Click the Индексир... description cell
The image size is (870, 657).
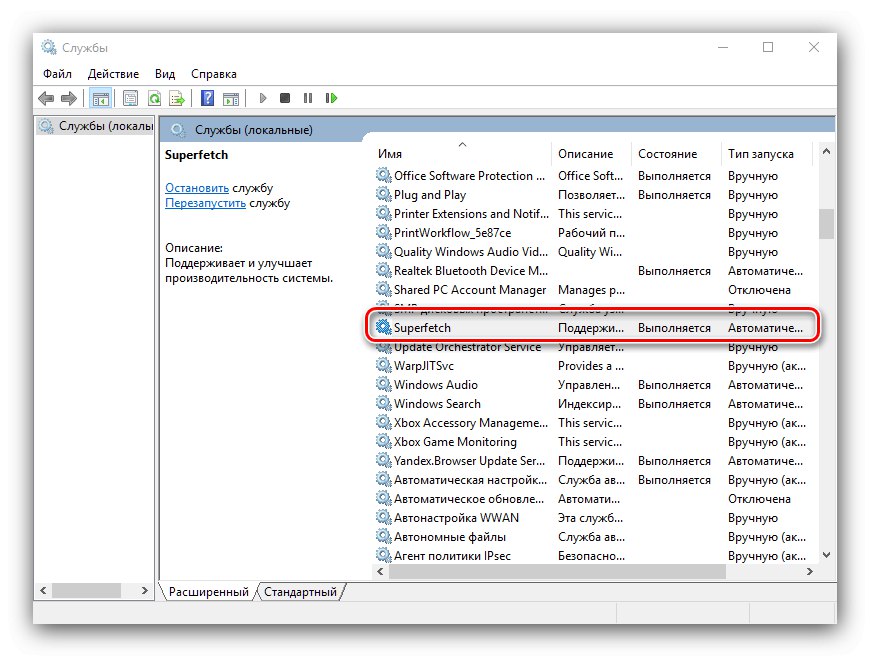coord(589,403)
